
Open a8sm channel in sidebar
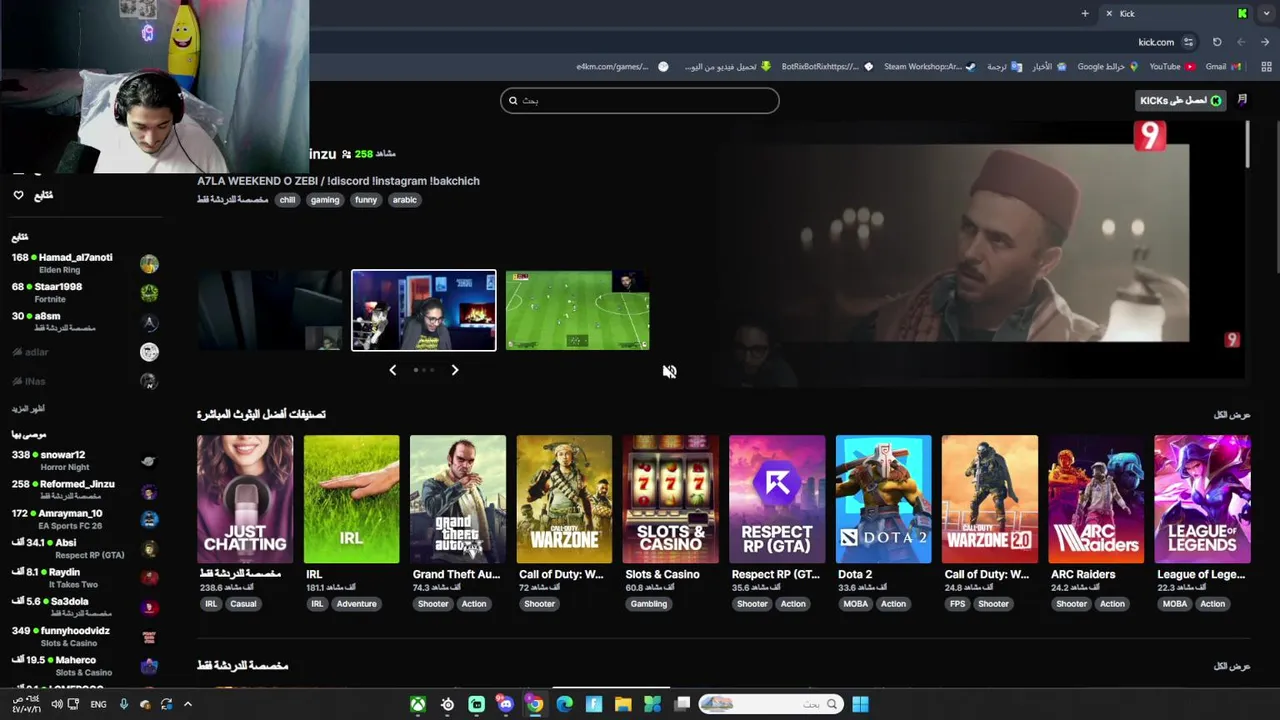pyautogui.click(x=85, y=322)
